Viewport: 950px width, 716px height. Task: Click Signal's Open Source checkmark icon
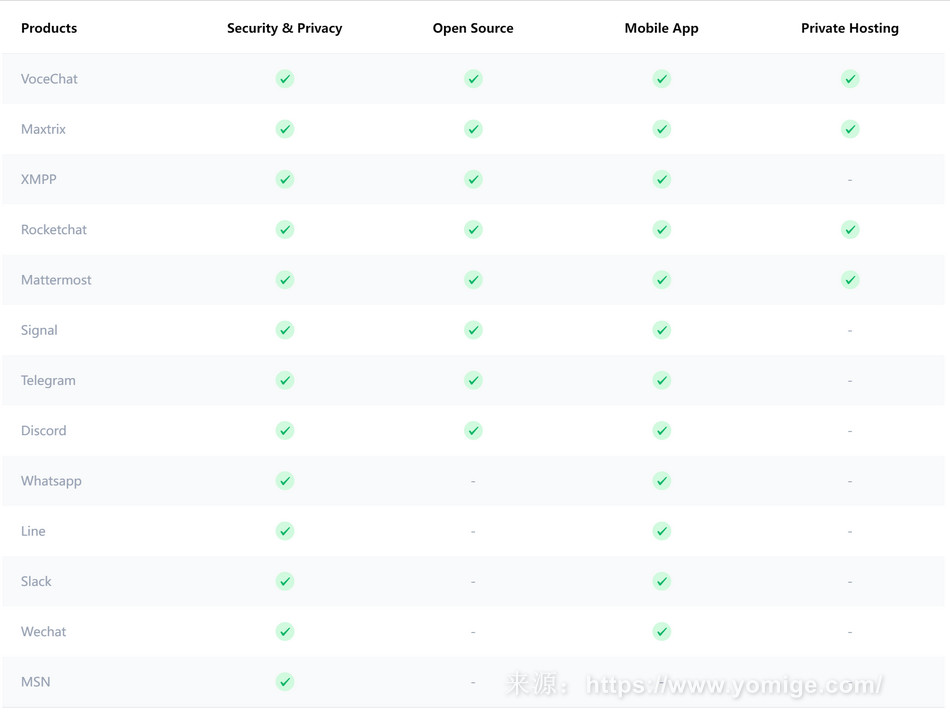click(473, 330)
